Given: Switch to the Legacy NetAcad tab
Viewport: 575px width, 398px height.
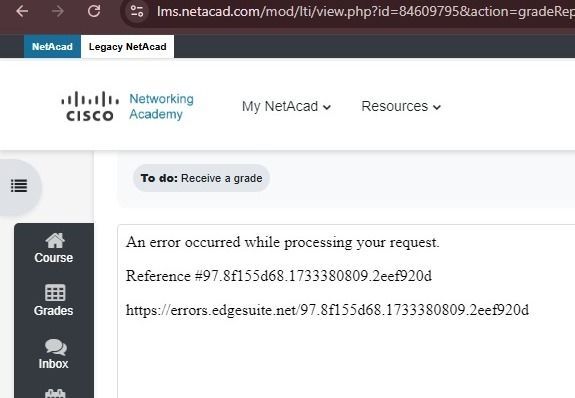Looking at the screenshot, I should click(128, 47).
